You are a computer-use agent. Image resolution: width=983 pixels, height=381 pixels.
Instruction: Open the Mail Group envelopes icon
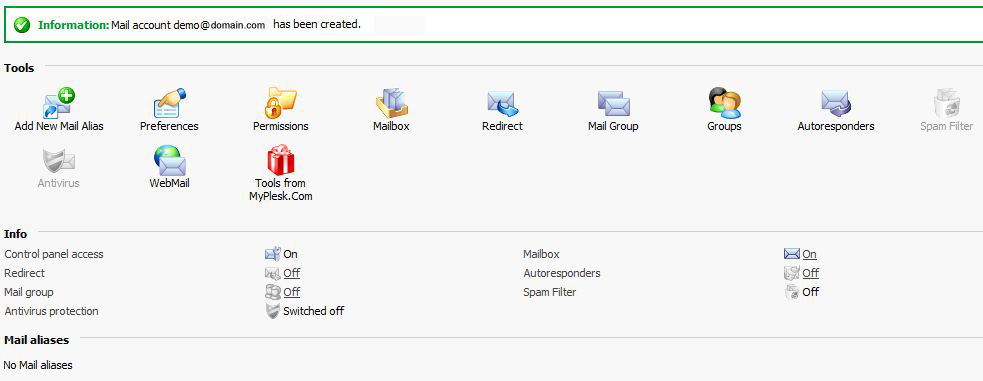(x=613, y=103)
